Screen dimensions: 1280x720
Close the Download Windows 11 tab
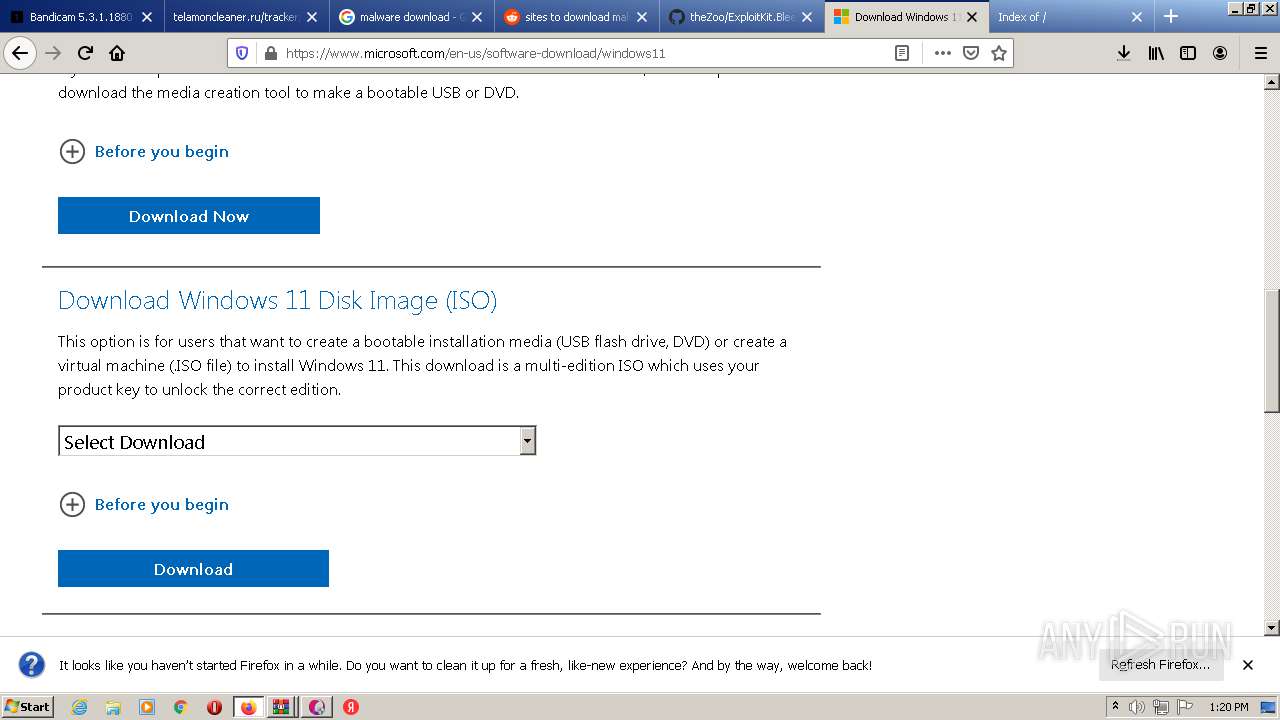(x=972, y=17)
